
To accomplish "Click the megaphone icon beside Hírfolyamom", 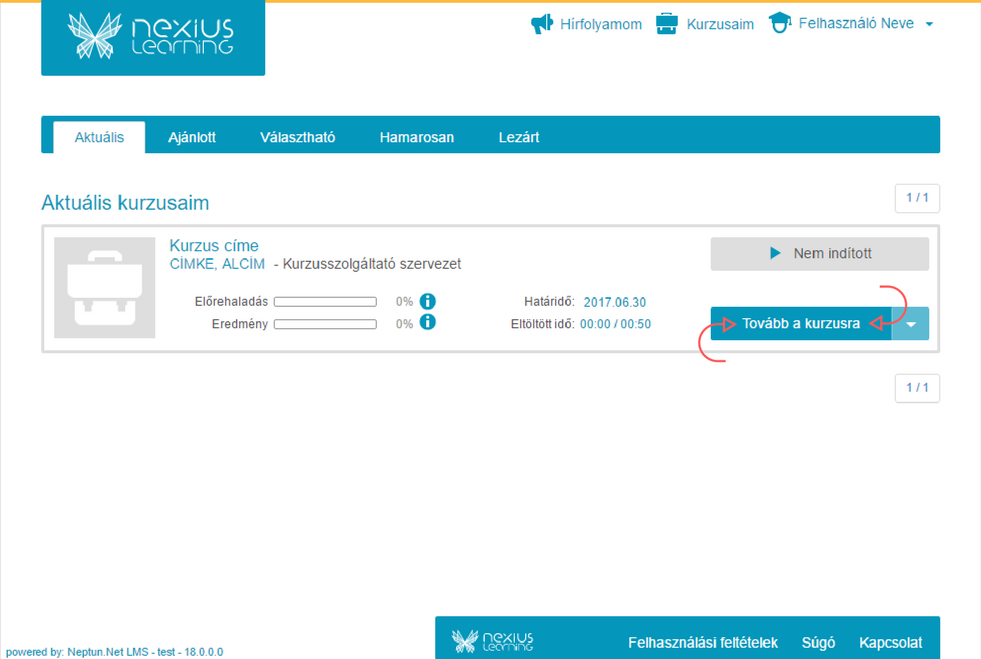I will (542, 24).
